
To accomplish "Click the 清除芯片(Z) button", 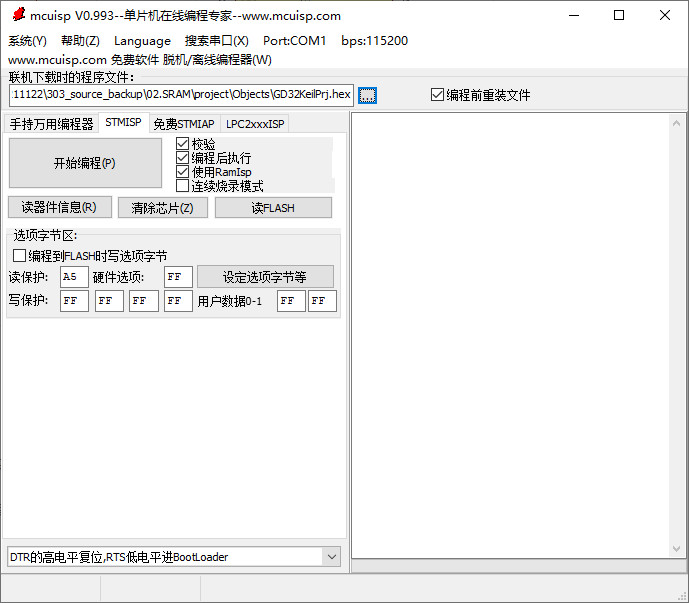I will tap(163, 207).
